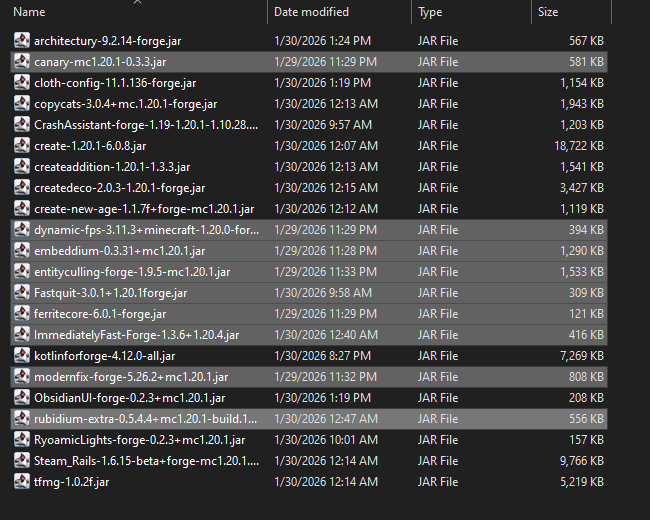Click the createdeco-2.0.3 JAR file icon
This screenshot has height=520, width=650.
[22, 188]
